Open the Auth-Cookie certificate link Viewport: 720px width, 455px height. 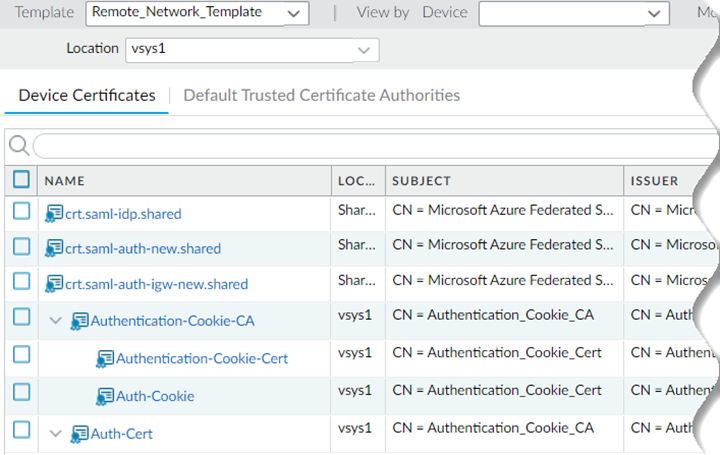[155, 396]
